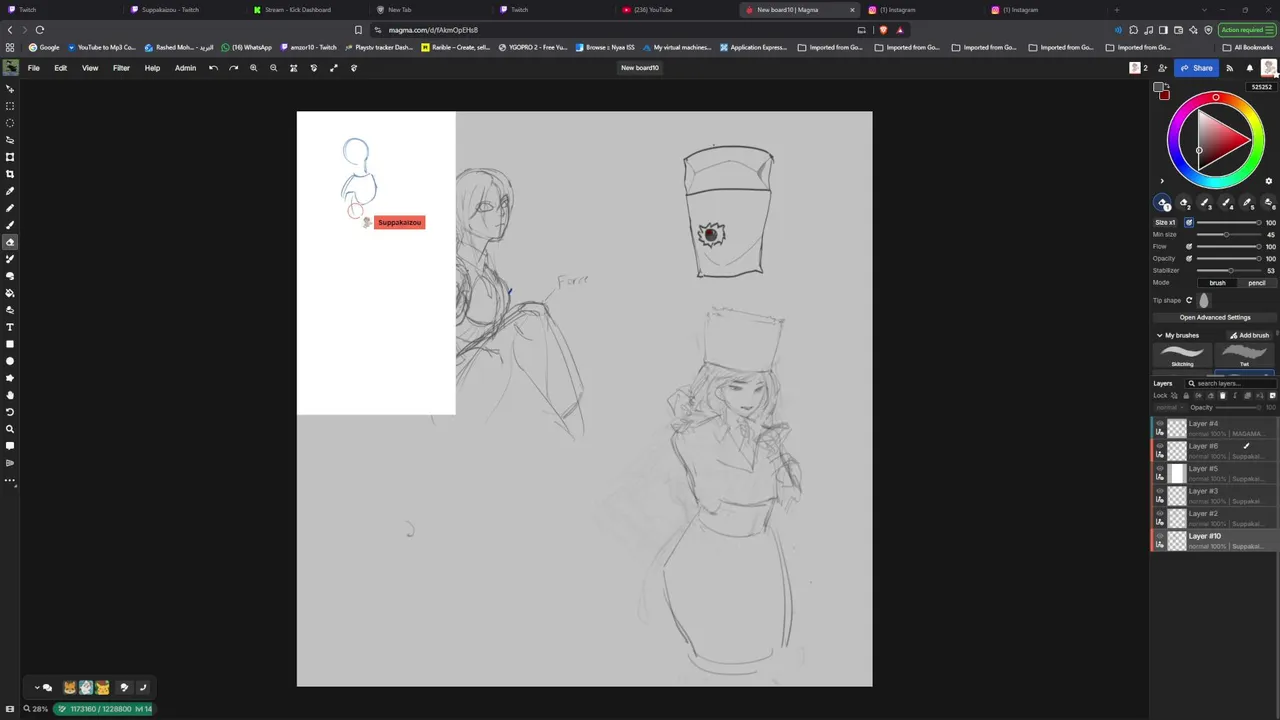The height and width of the screenshot is (720, 1280).
Task: Select the Text tool
Action: click(10, 327)
